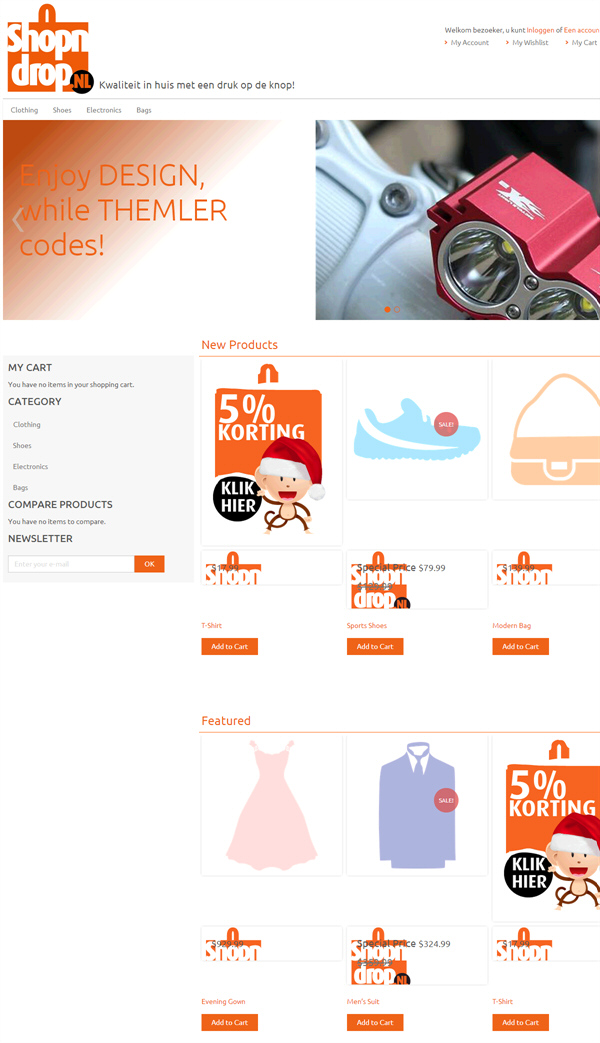Open the blue Sports Shoes product image
This screenshot has height=1043, width=600.
(x=417, y=430)
